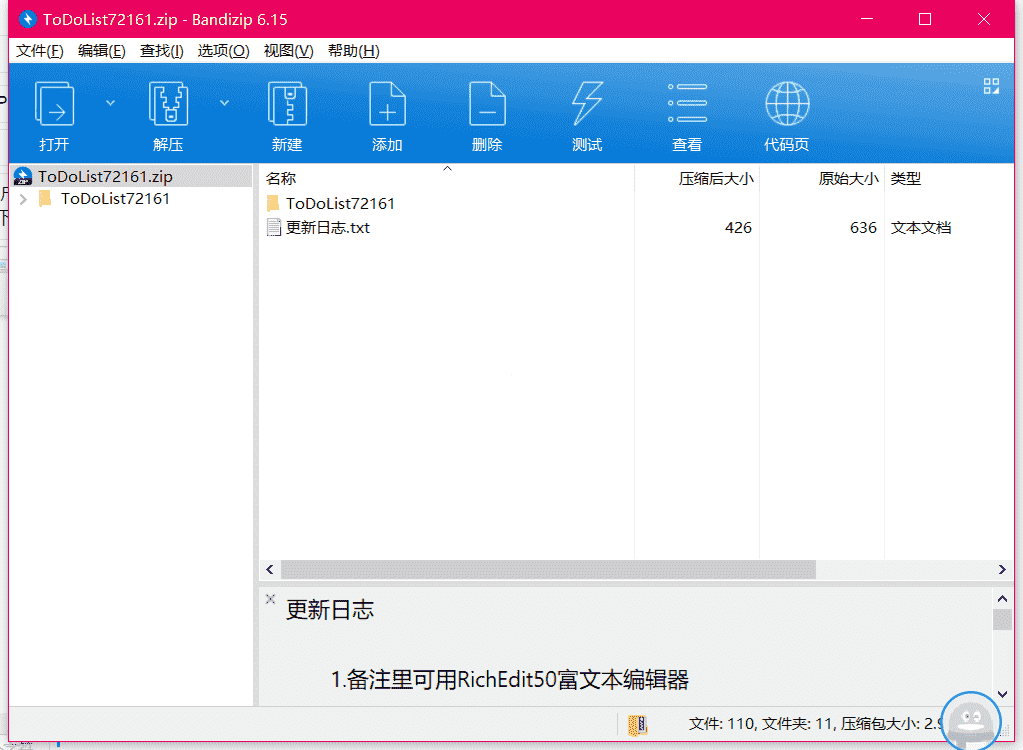Click the 查看 (View) list icon
The height and width of the screenshot is (750, 1023).
coord(687,103)
